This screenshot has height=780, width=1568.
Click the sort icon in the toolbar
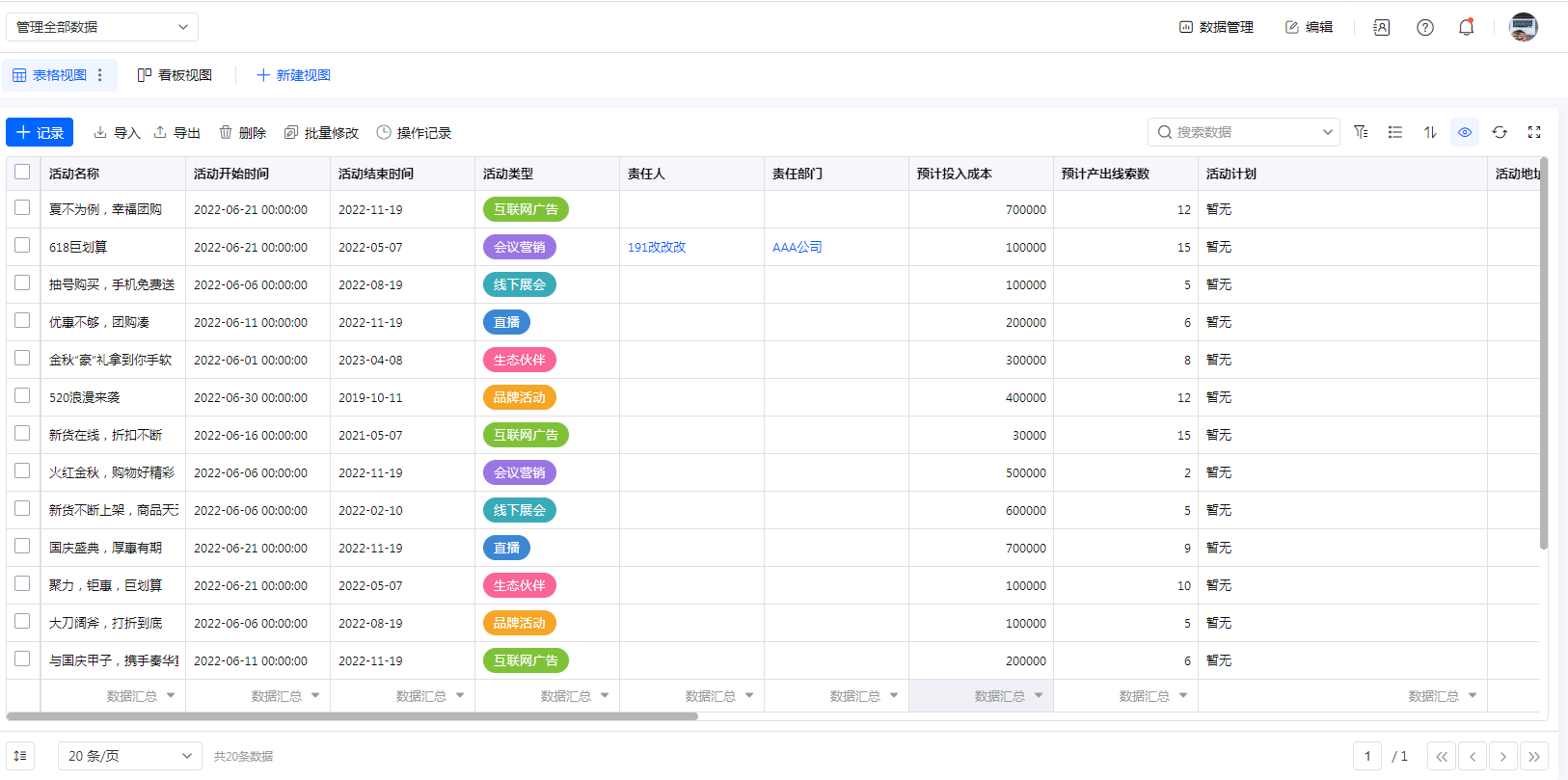(x=1430, y=132)
